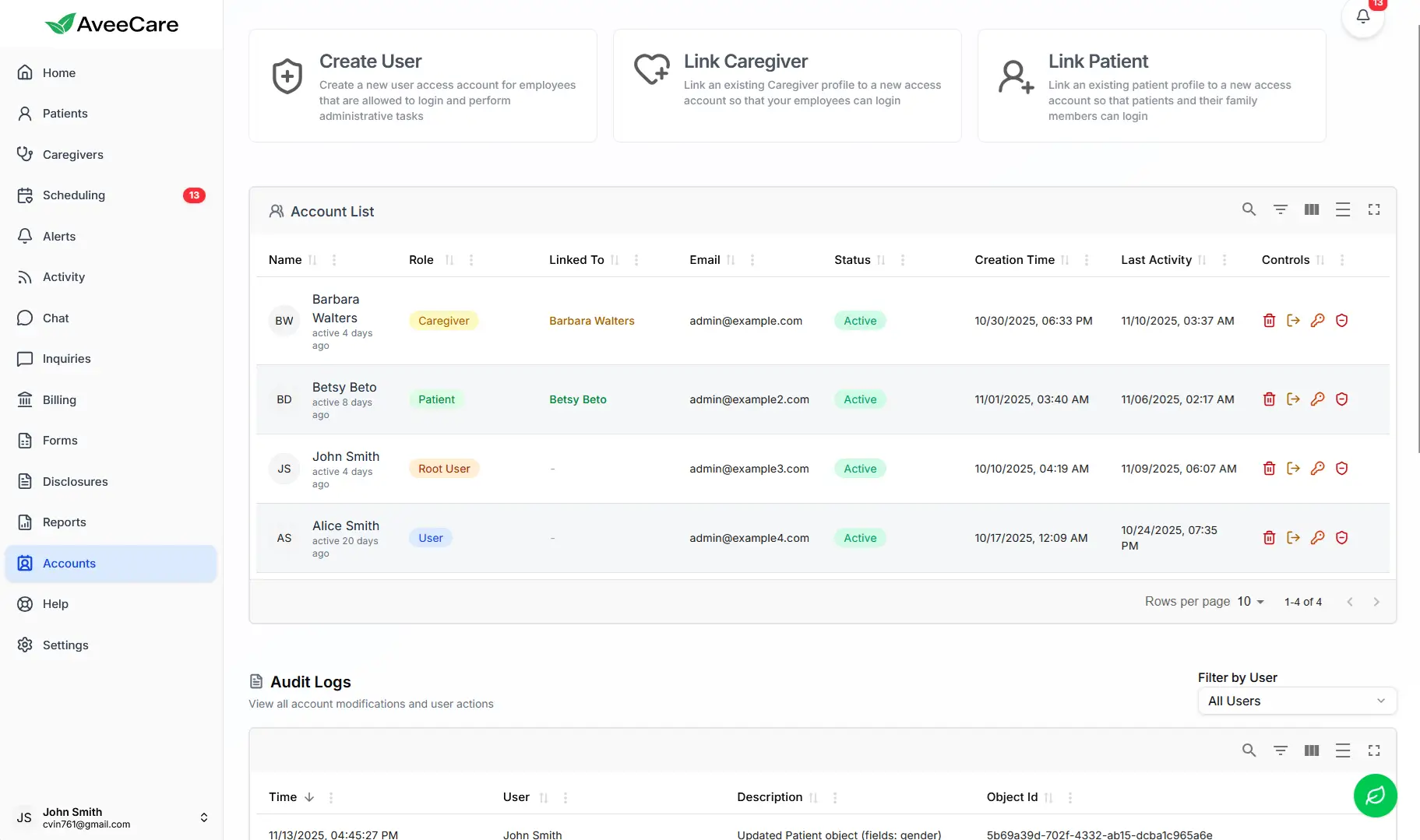1420x840 pixels.
Task: Sort Account List by Name column
Action: pos(285,260)
